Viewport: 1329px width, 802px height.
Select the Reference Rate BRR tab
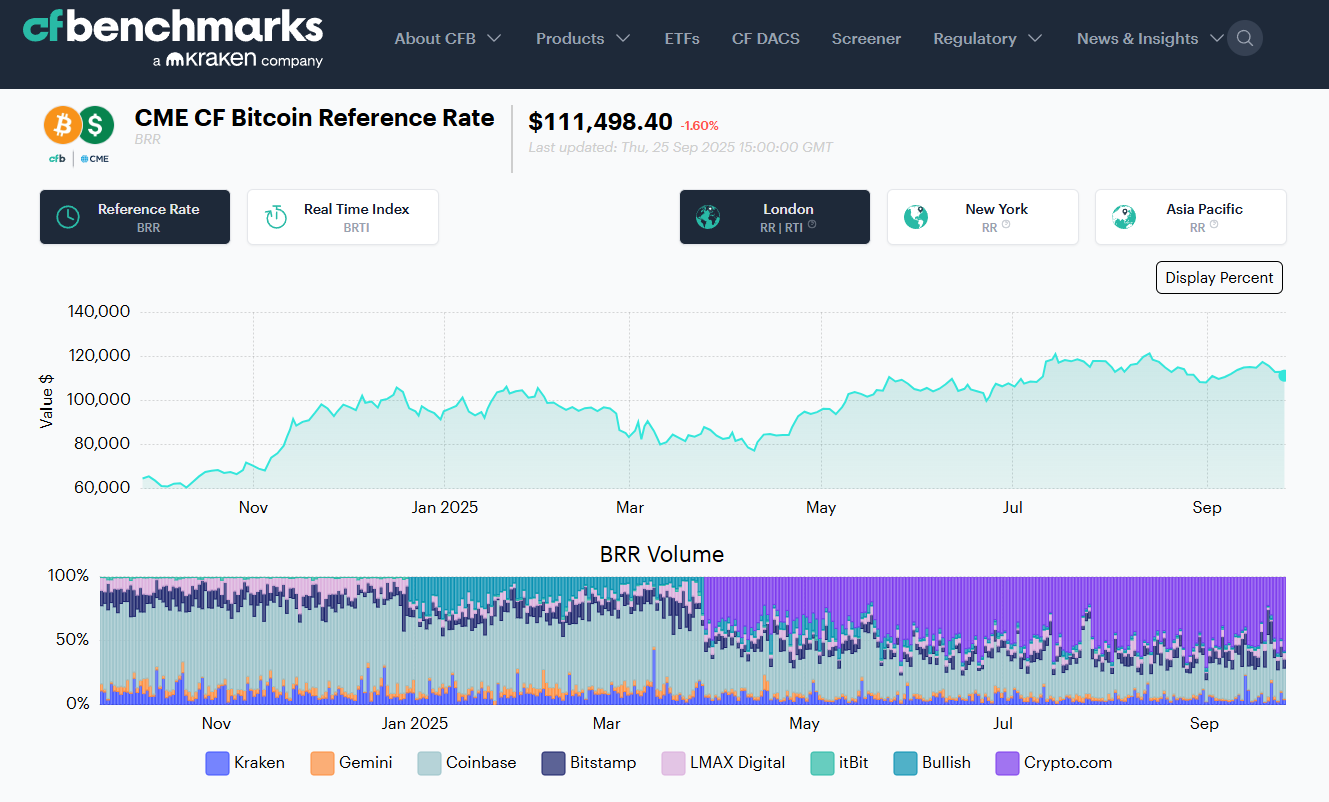click(x=135, y=217)
